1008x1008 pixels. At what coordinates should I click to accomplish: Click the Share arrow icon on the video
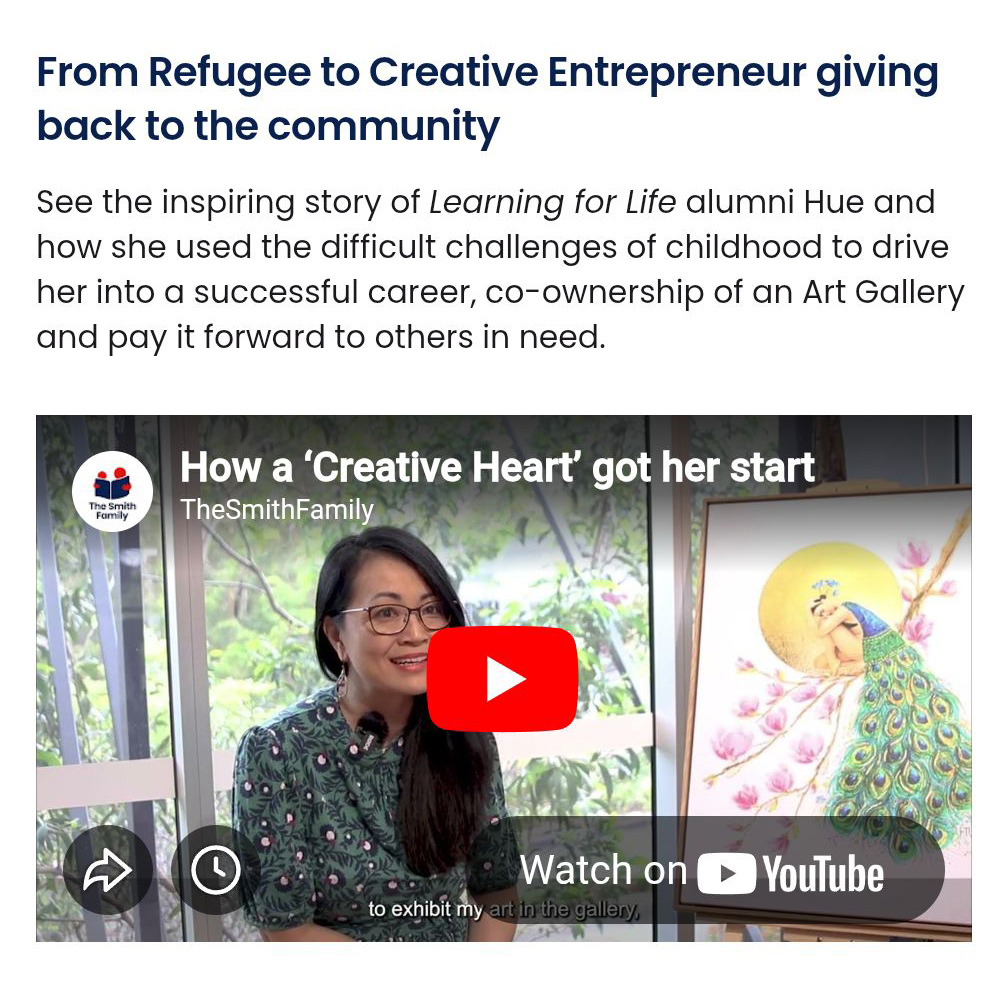click(108, 870)
